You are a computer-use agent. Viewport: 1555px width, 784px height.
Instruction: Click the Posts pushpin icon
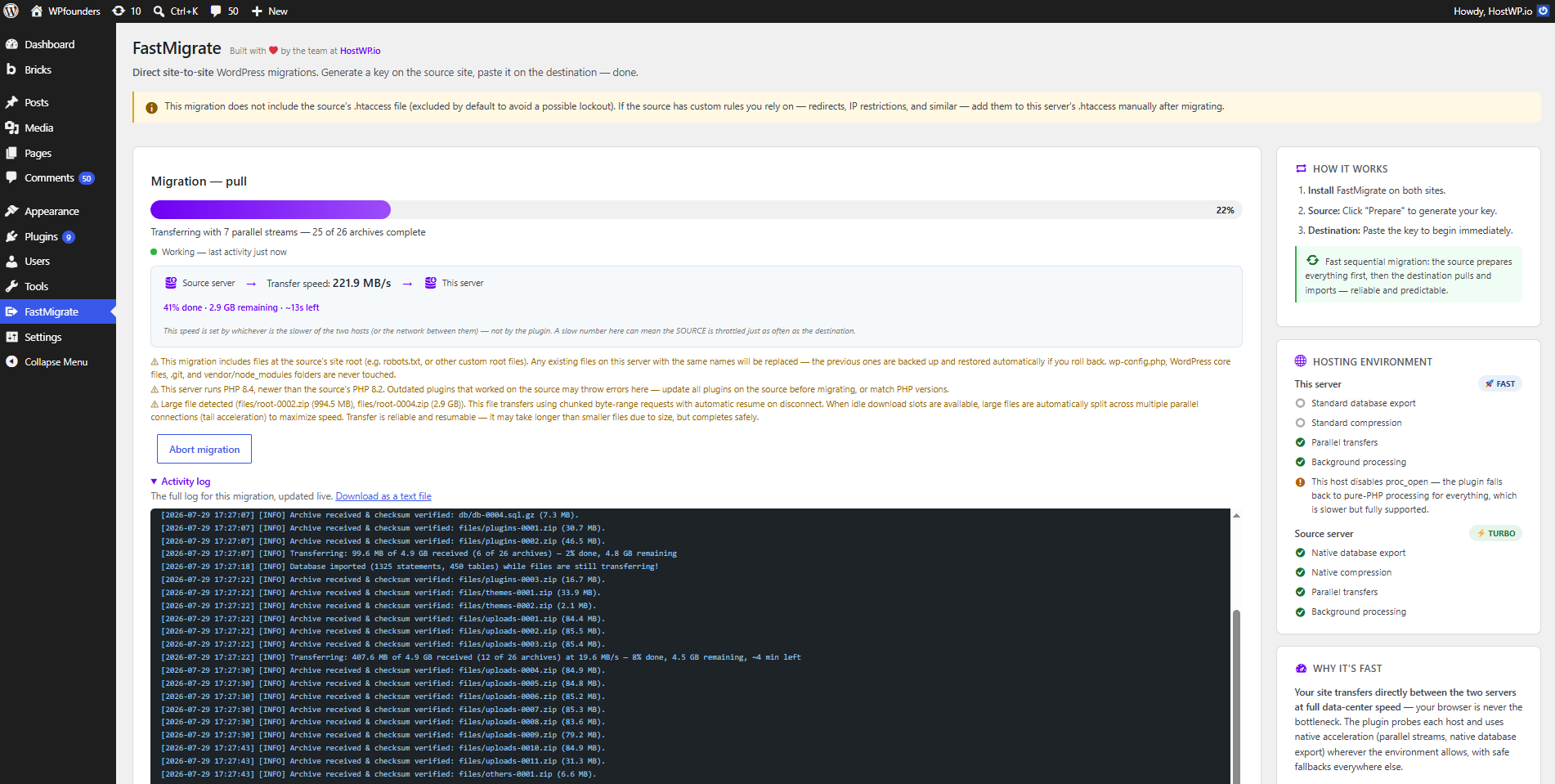[x=11, y=102]
